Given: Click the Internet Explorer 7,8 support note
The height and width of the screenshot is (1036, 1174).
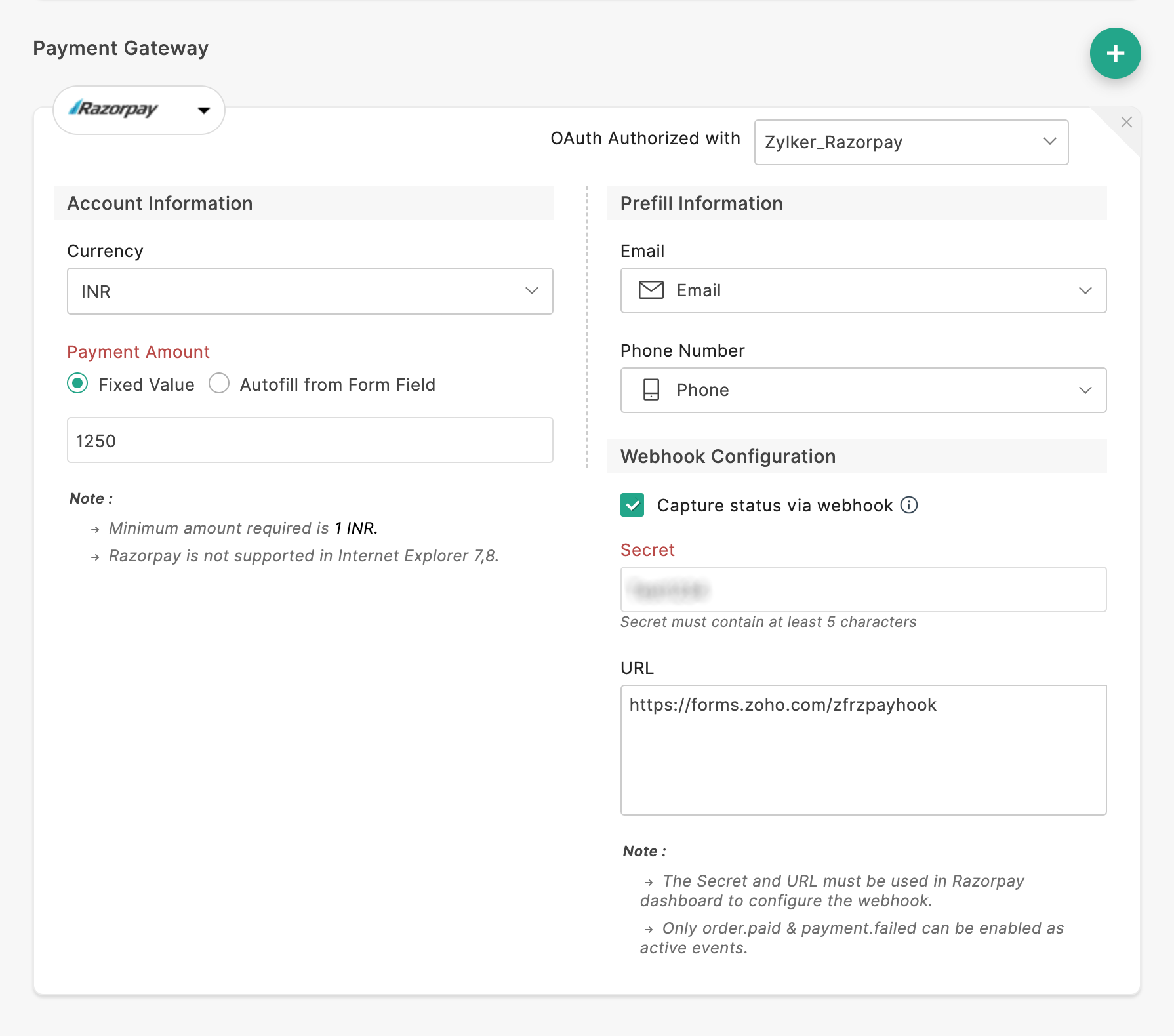Looking at the screenshot, I should click(304, 556).
